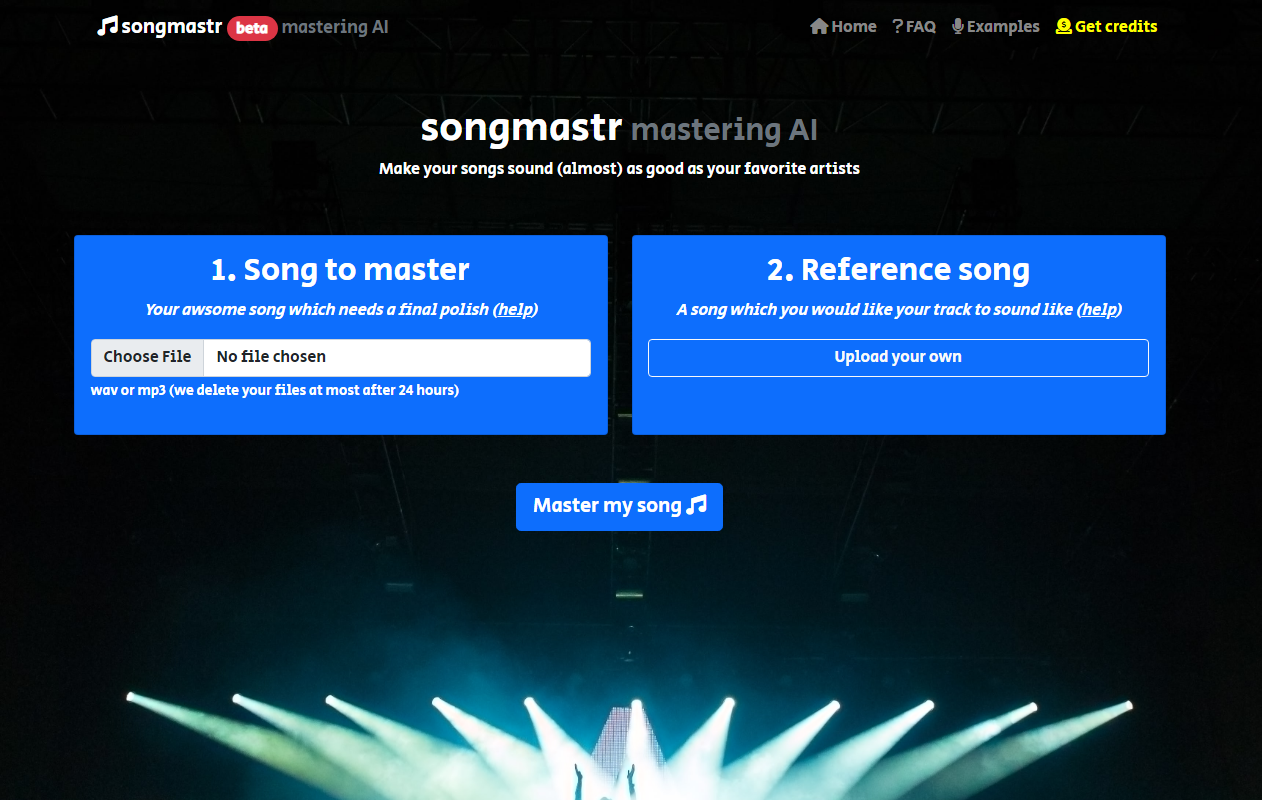The width and height of the screenshot is (1262, 800).
Task: Click the question mark icon beside FAQ
Action: point(896,26)
